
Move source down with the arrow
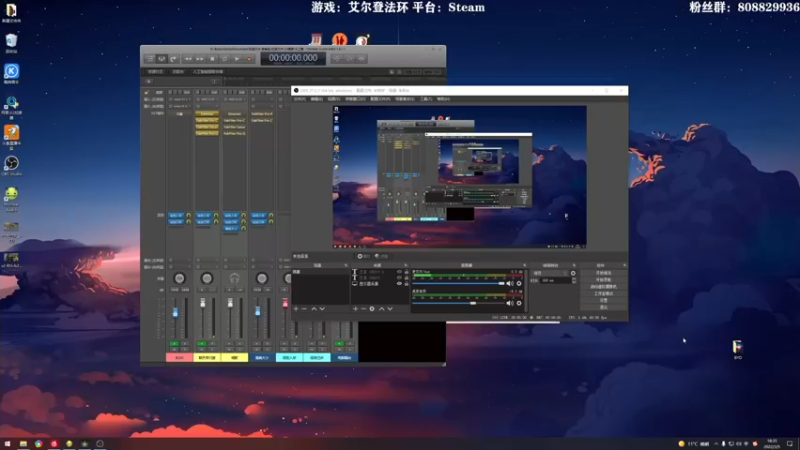(390, 309)
